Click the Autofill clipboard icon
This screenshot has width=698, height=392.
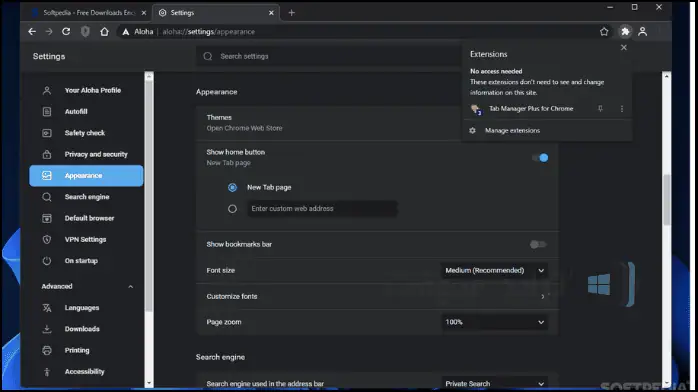tap(47, 112)
